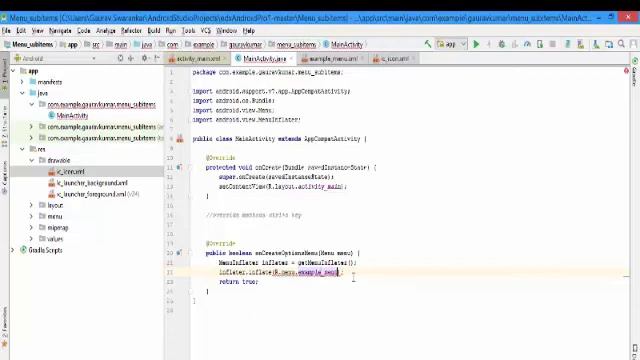Click Attach debugger to Android process icon
Viewport: 640px width, 360px height.
(x=540, y=44)
